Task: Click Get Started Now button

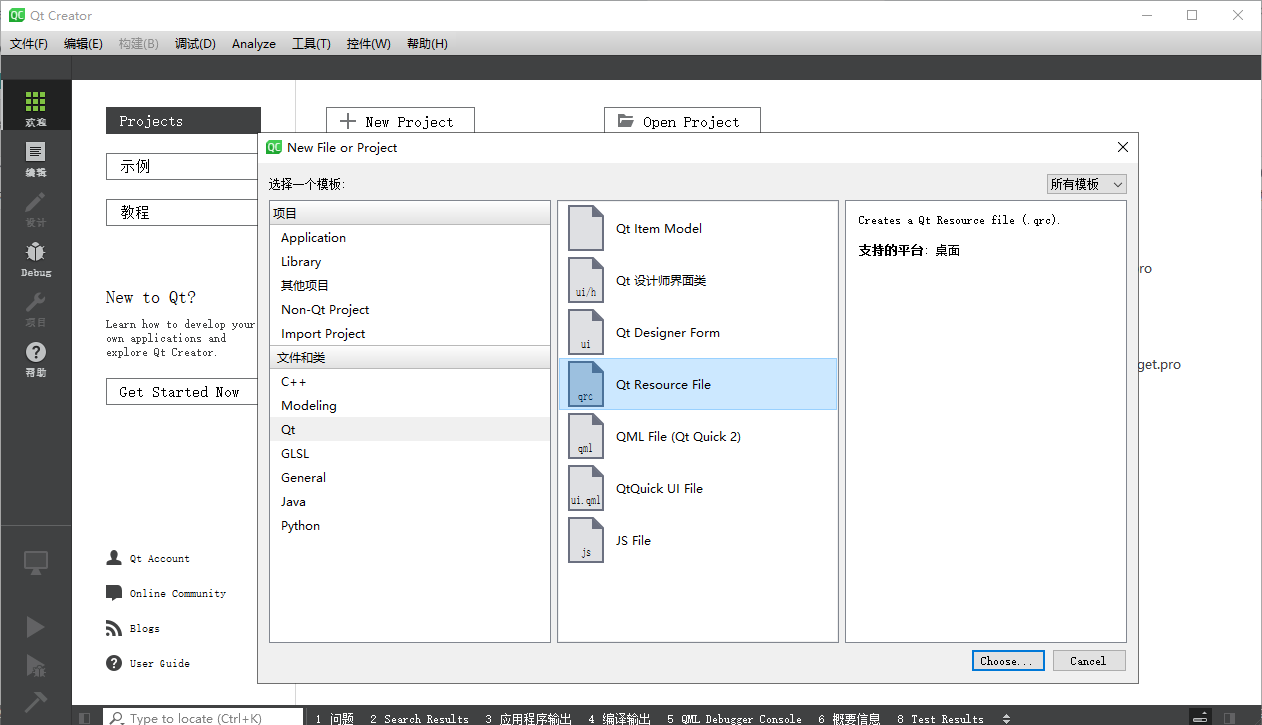Action: [181, 392]
